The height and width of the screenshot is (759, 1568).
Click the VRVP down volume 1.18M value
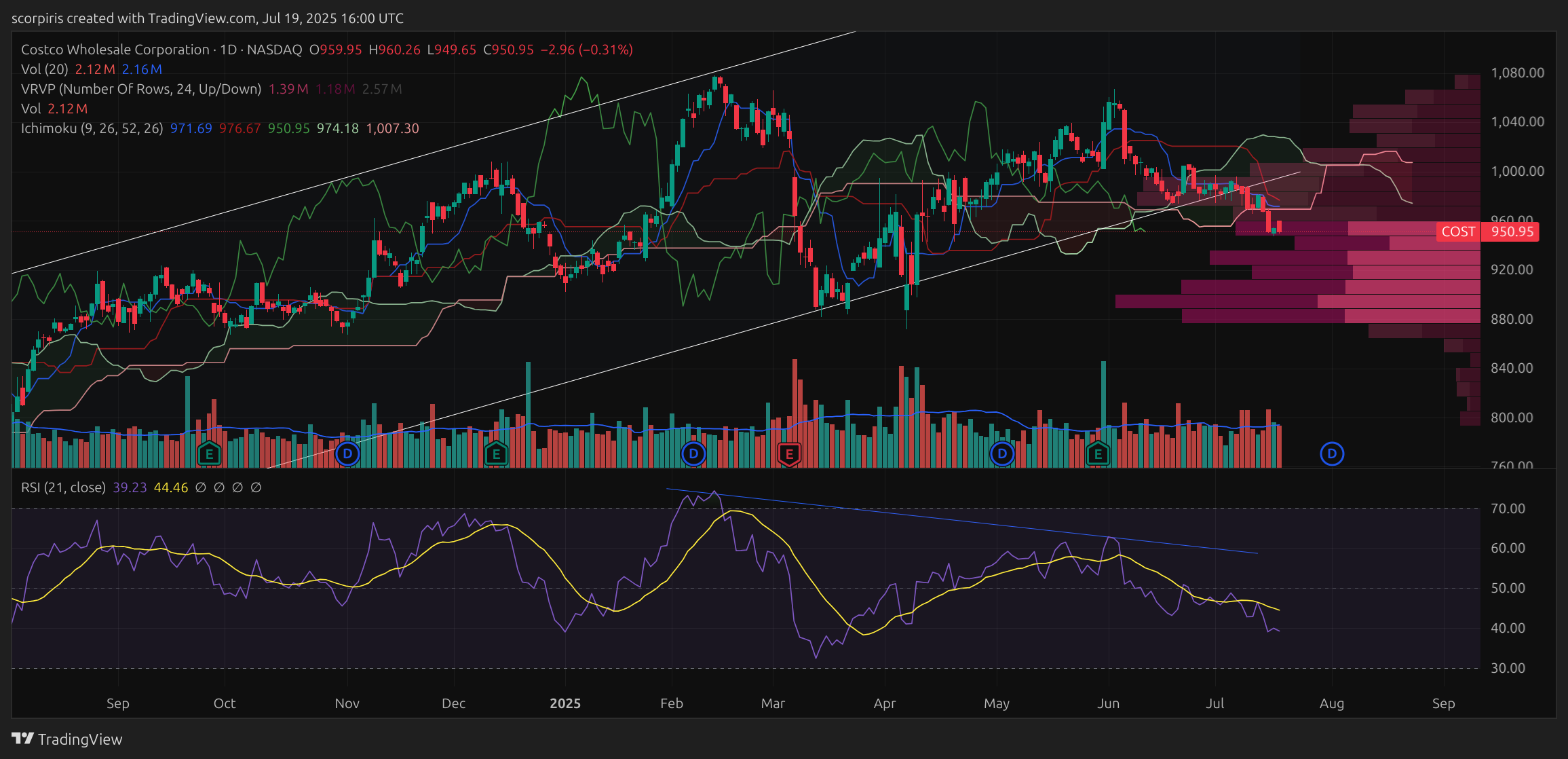pyautogui.click(x=335, y=89)
